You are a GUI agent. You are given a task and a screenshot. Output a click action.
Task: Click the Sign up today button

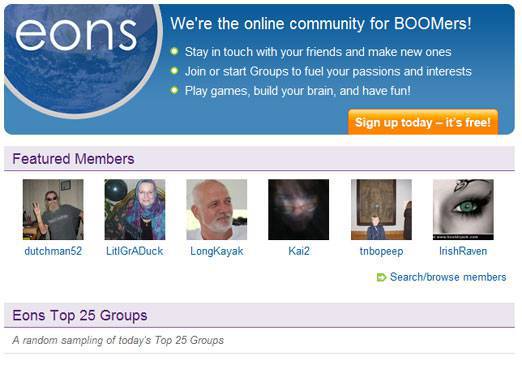(423, 122)
